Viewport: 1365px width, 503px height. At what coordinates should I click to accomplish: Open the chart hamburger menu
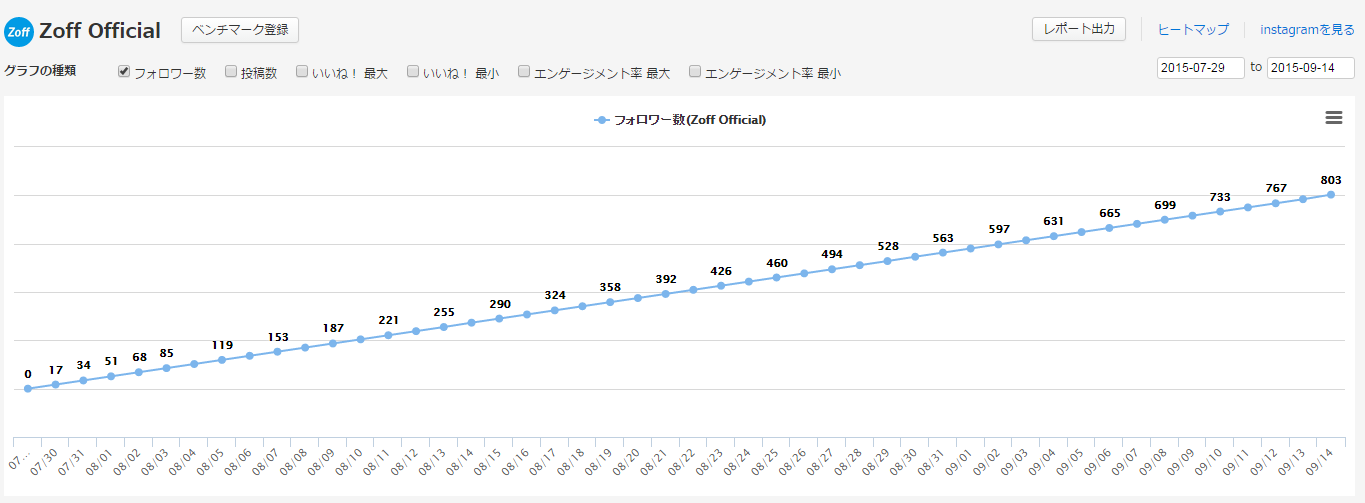click(x=1333, y=118)
